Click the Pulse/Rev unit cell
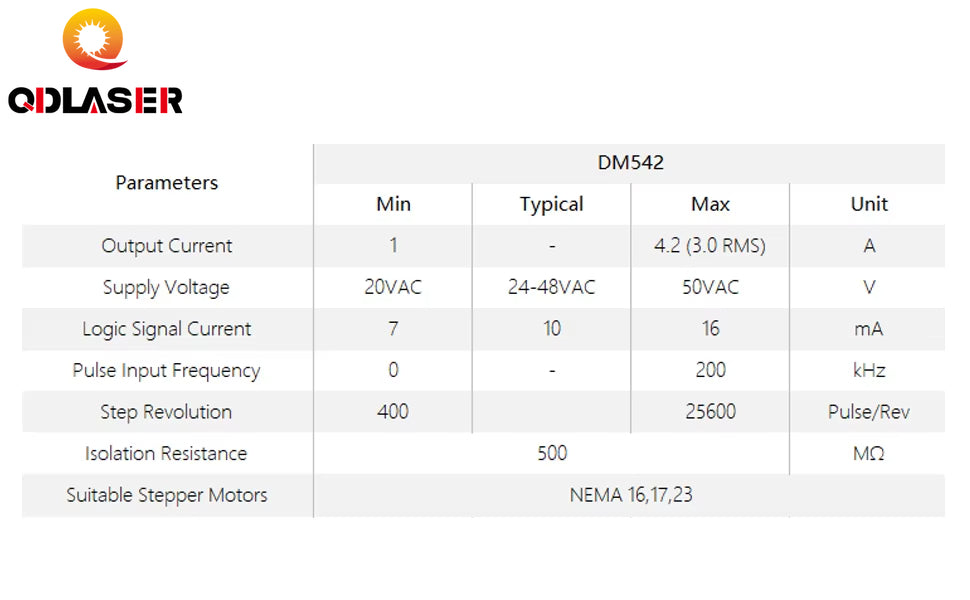Image resolution: width=970 pixels, height=600 pixels. (868, 412)
